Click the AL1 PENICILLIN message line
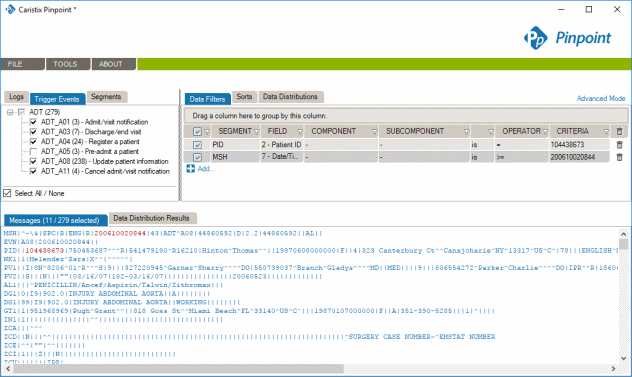Image resolution: width=632 pixels, height=377 pixels. pyautogui.click(x=113, y=285)
